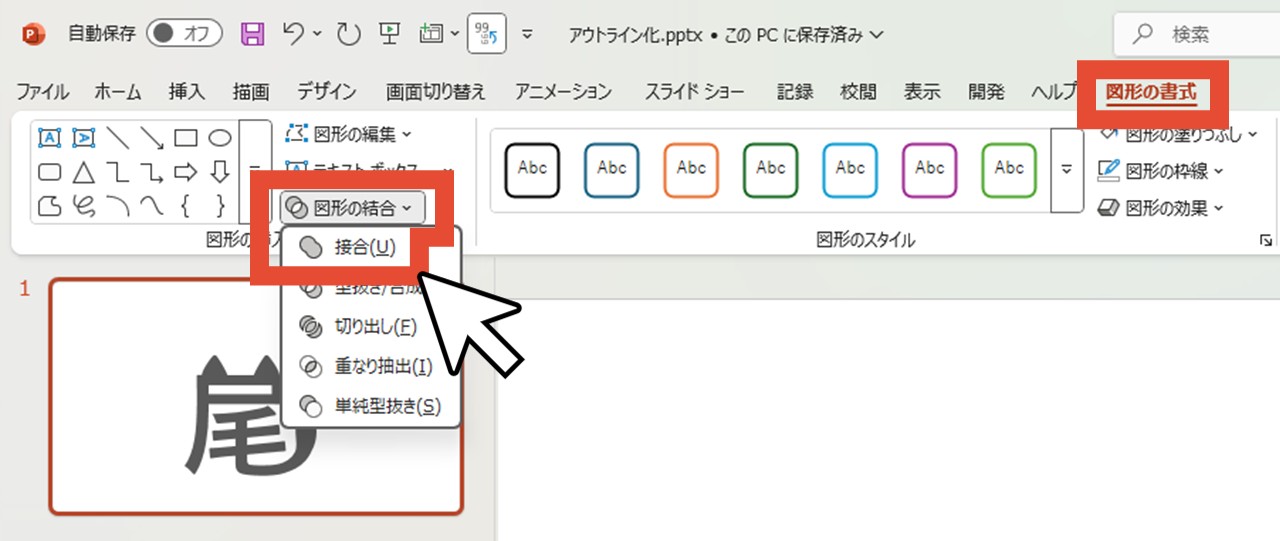This screenshot has width=1280, height=541.
Task: Pick the straight line shape
Action: tap(117, 137)
